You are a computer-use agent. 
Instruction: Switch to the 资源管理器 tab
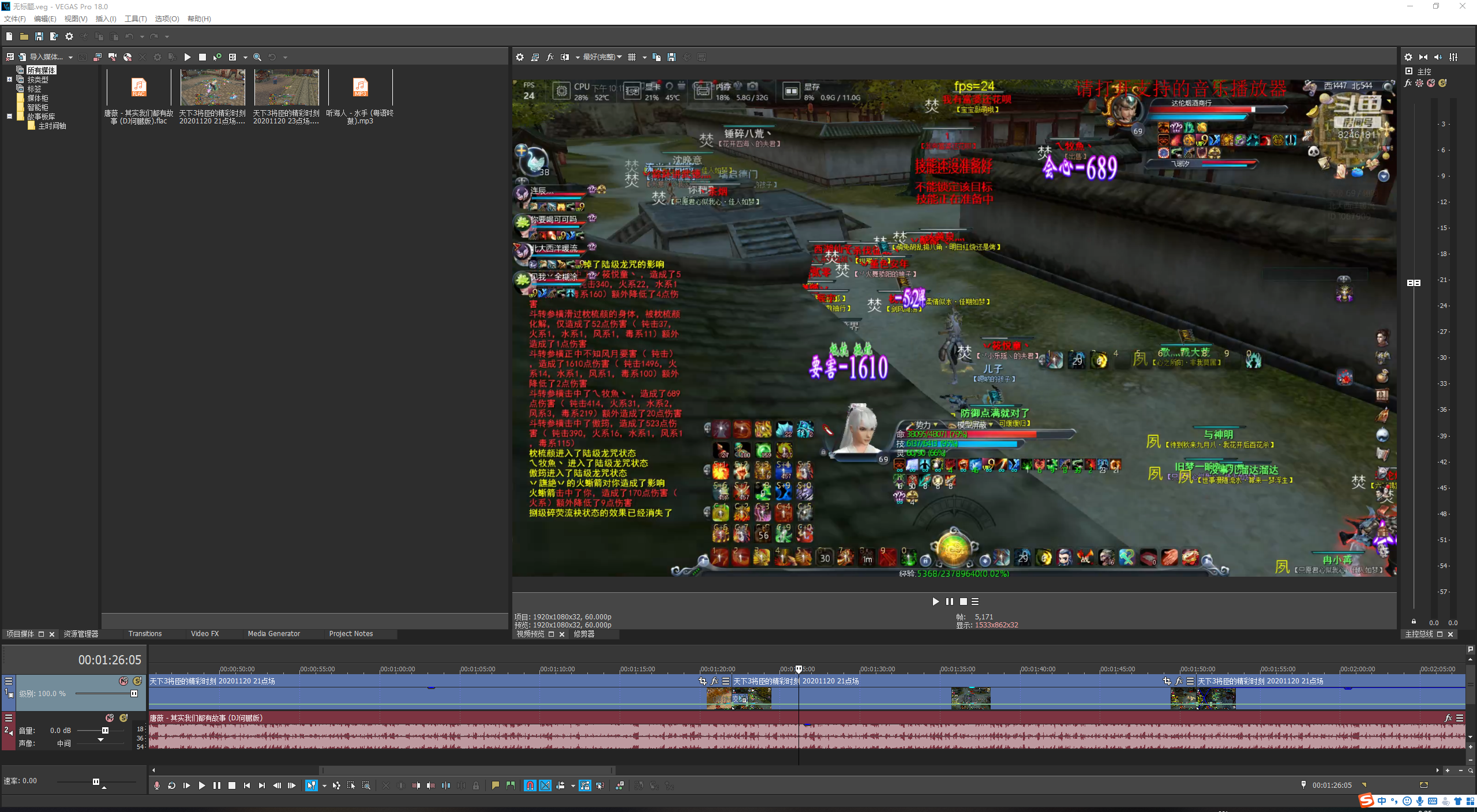click(81, 634)
